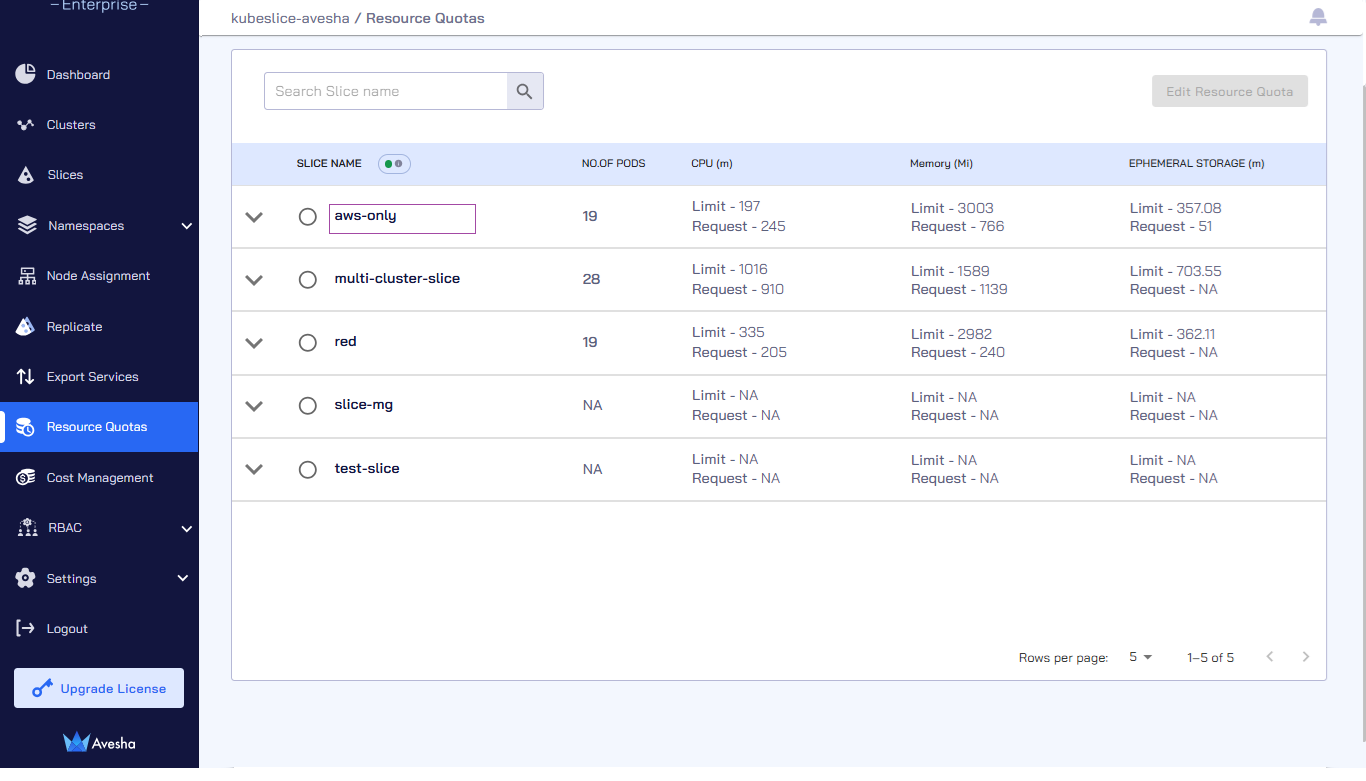Expand the Namespaces submenu arrow

click(x=186, y=226)
